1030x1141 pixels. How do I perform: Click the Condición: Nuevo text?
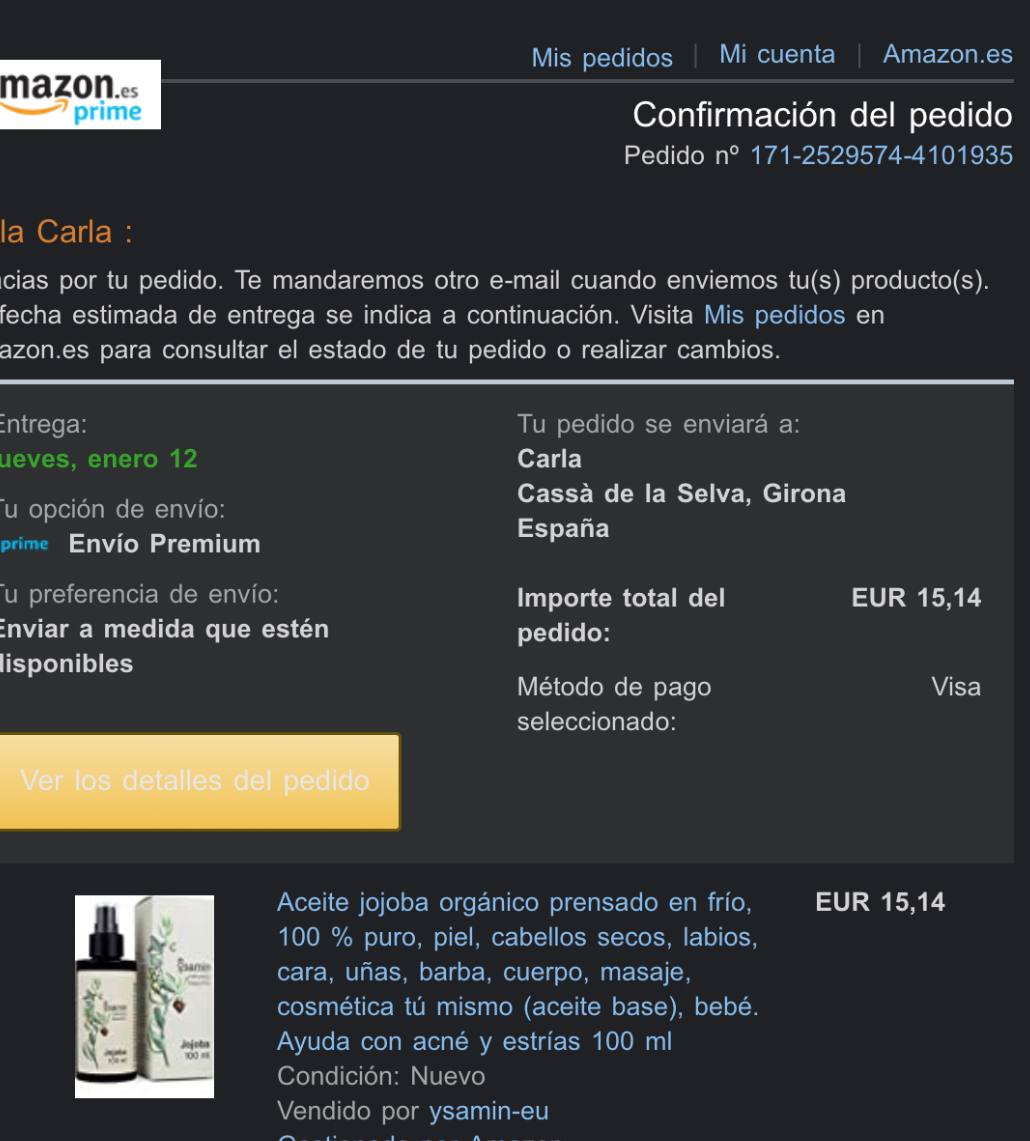pyautogui.click(x=381, y=1076)
